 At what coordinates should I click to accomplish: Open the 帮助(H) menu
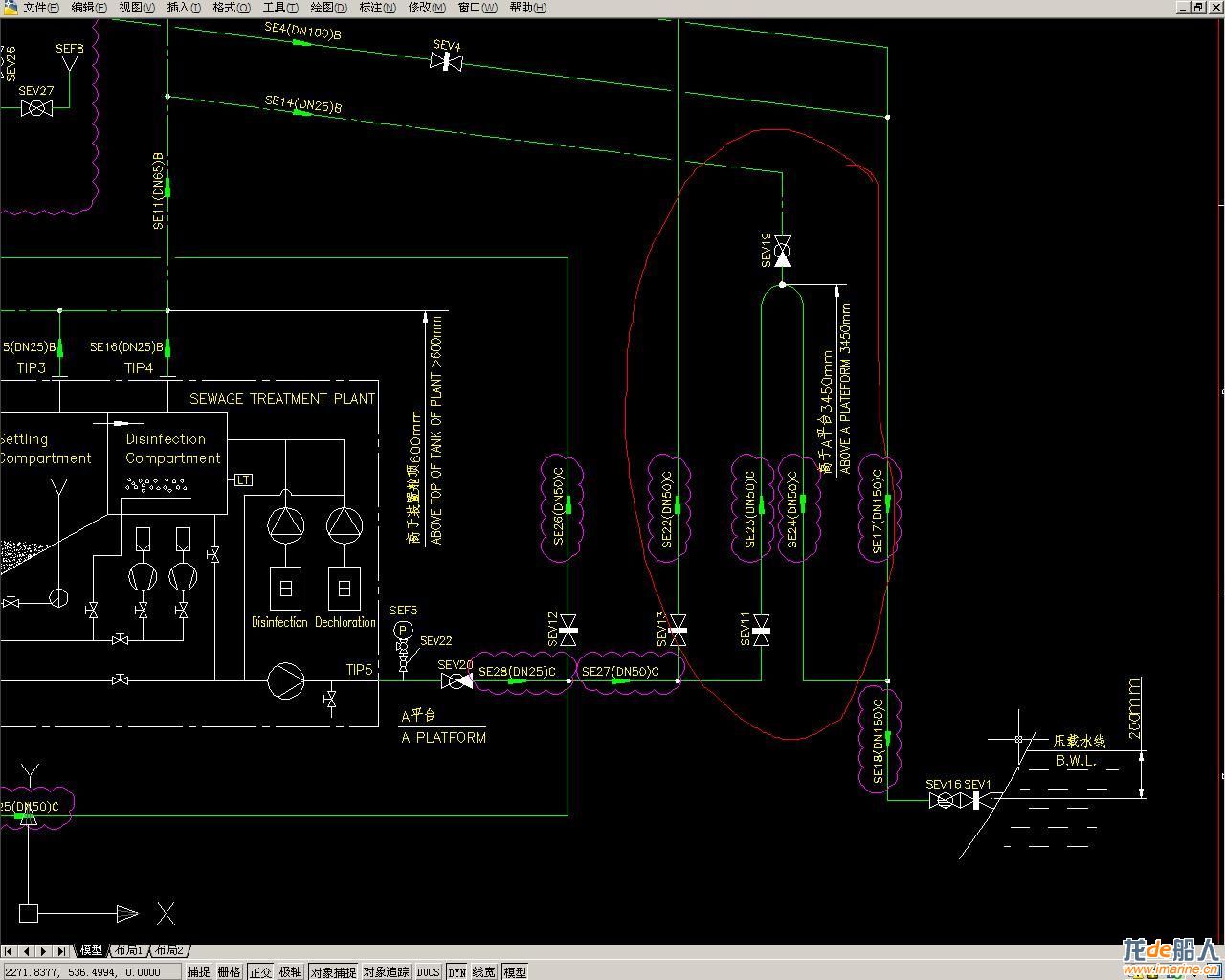point(527,8)
